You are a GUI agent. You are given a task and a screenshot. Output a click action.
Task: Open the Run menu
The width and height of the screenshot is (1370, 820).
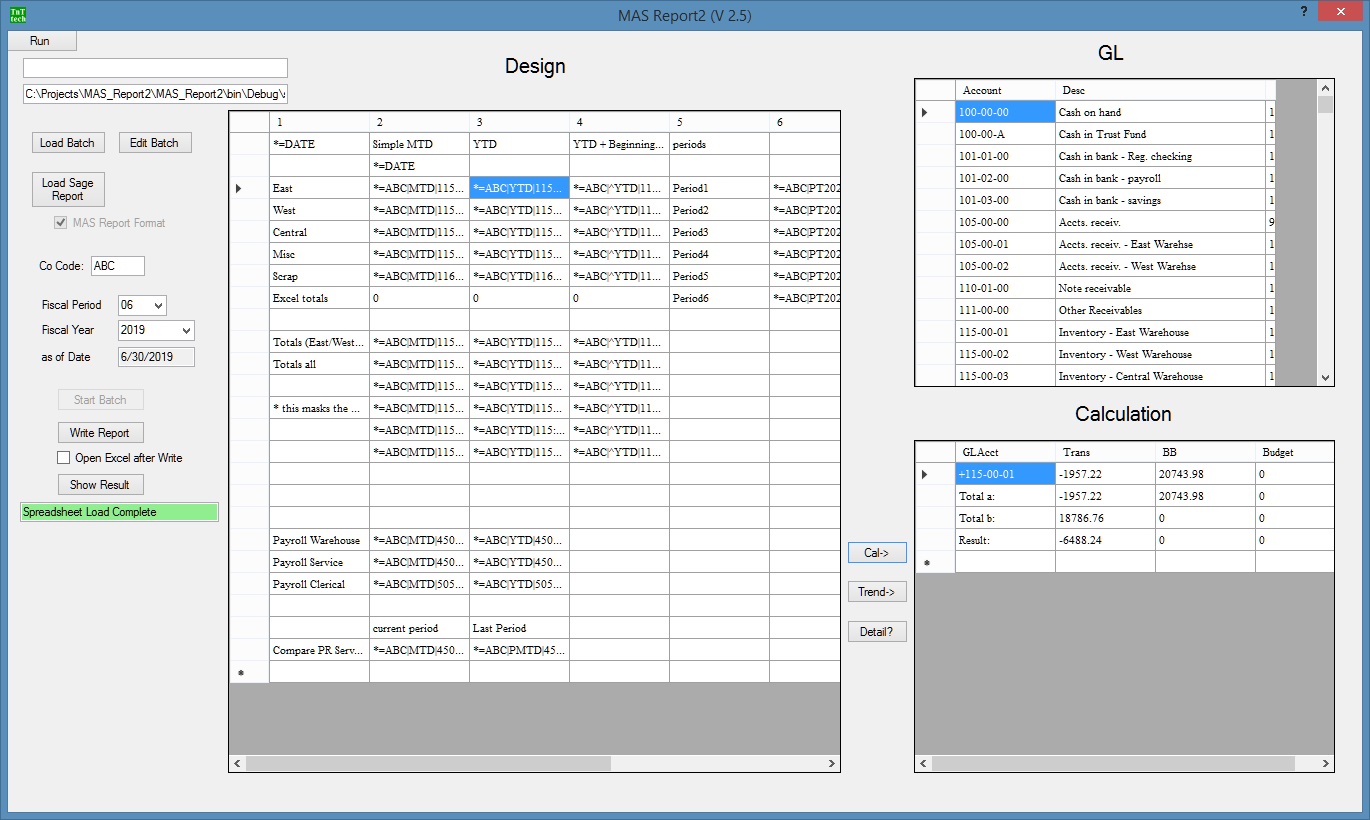click(x=40, y=41)
